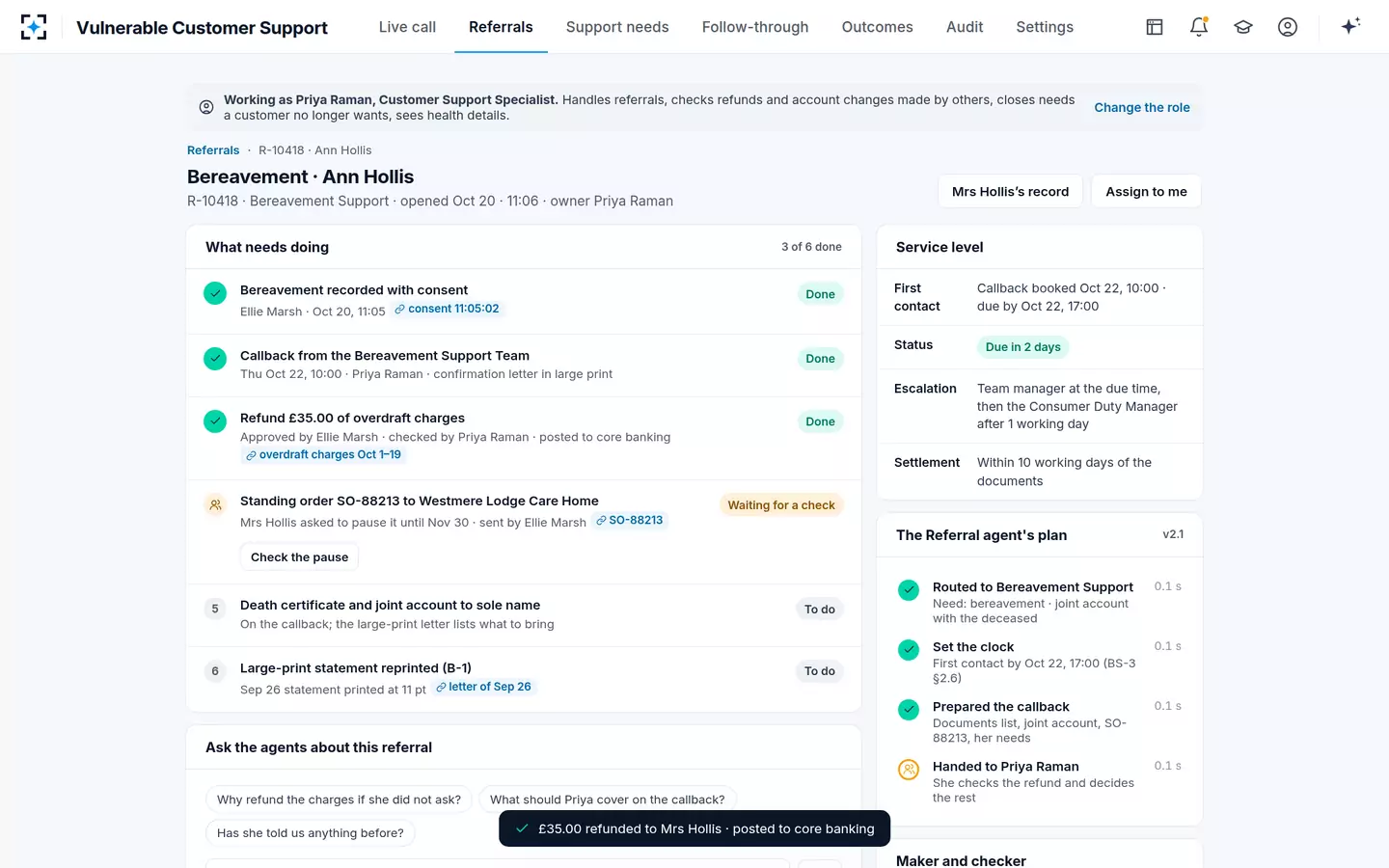This screenshot has width=1389, height=868.
Task: Click the app logo icon
Action: 34,27
